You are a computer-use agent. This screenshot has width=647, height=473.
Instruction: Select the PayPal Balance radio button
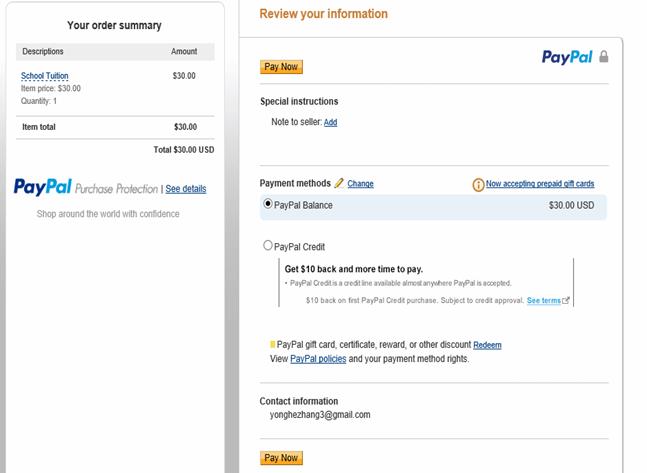(x=268, y=203)
